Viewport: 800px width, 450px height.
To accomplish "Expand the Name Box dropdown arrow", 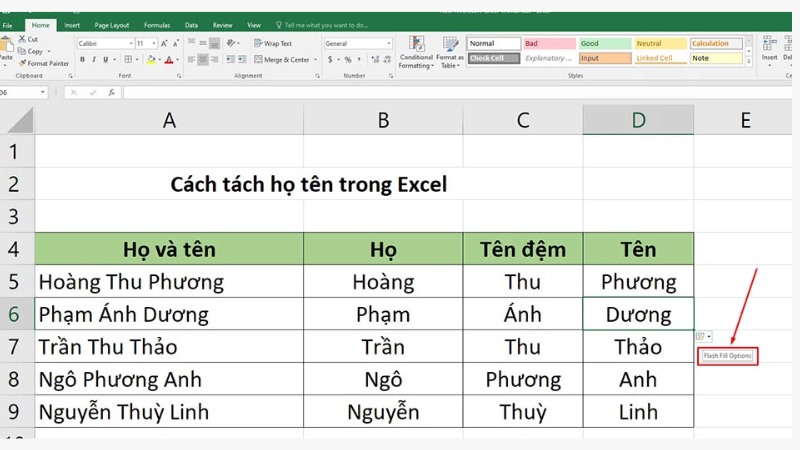I will [42, 92].
